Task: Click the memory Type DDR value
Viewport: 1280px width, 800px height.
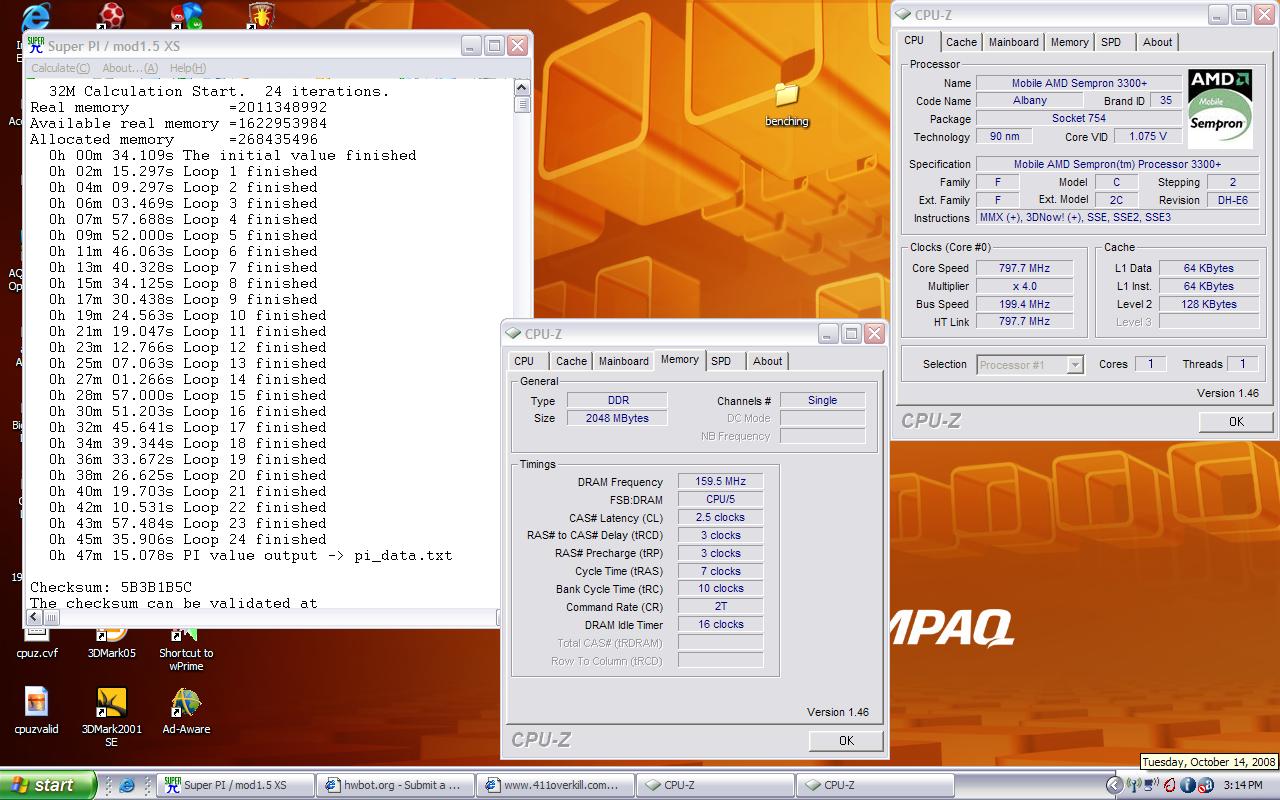Action: click(x=617, y=400)
